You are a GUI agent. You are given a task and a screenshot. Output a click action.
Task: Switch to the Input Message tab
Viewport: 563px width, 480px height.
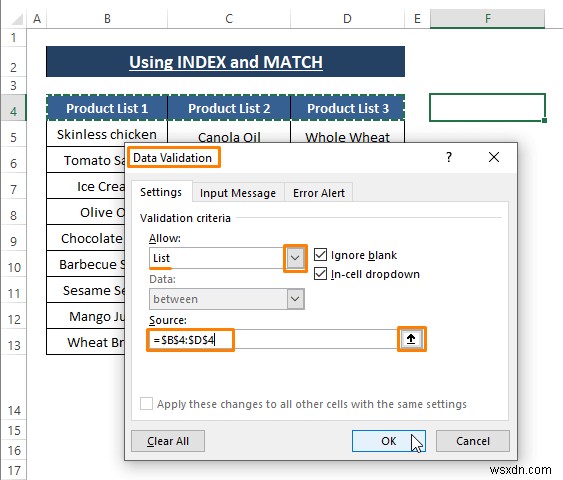(x=238, y=193)
